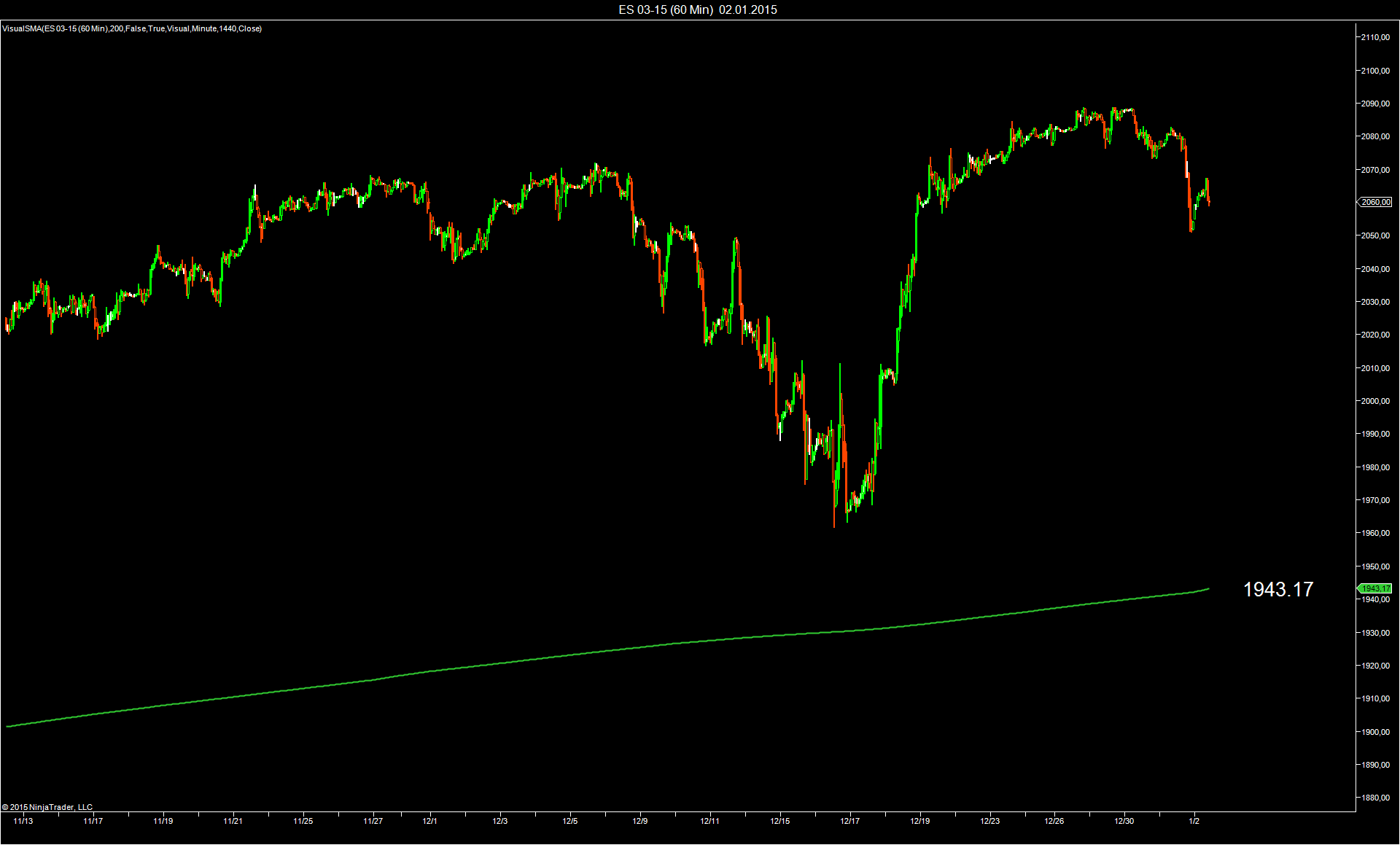
Task: Select the 12/9 date on time axis
Action: 640,821
